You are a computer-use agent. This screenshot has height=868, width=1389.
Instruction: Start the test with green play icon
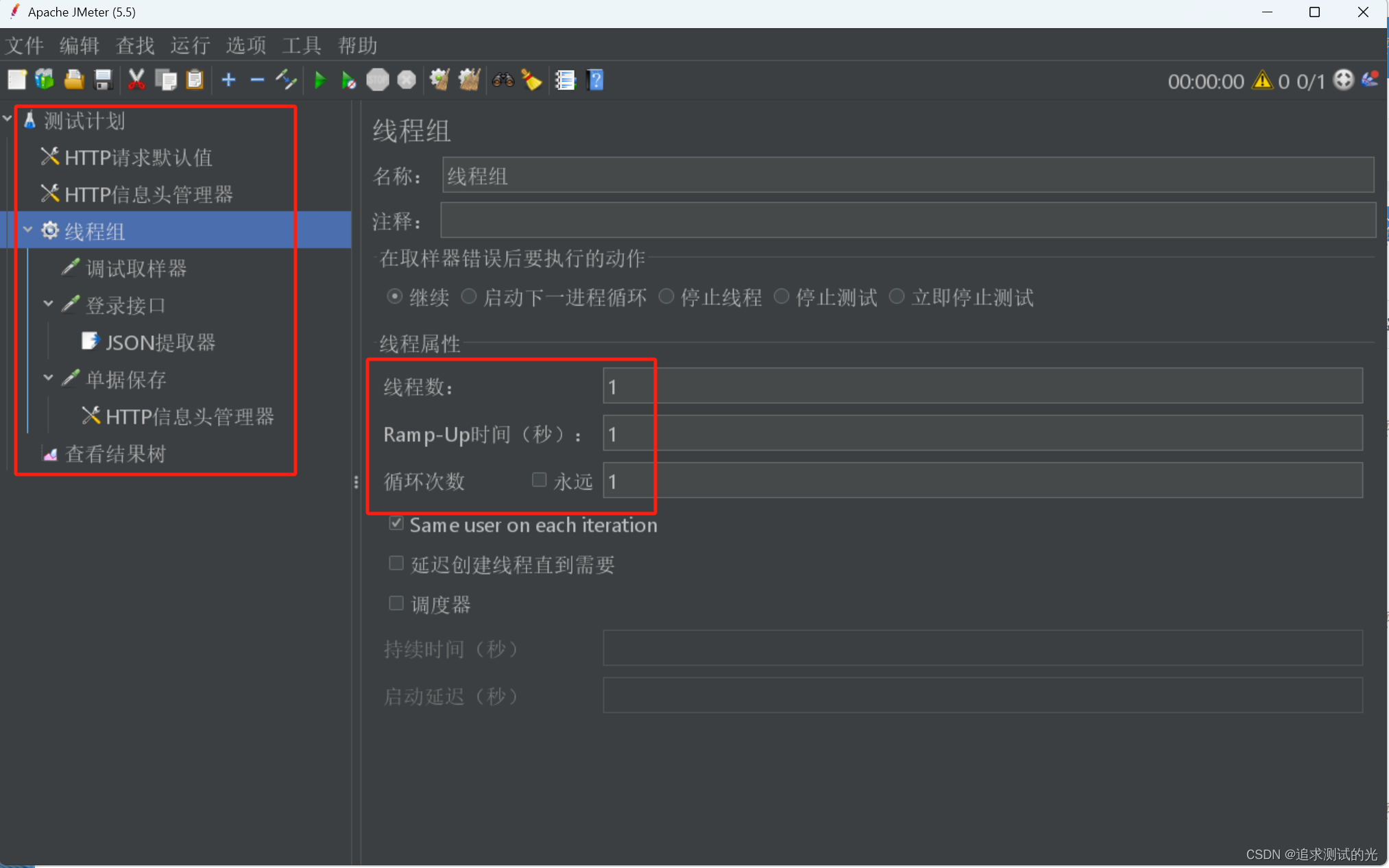point(319,80)
